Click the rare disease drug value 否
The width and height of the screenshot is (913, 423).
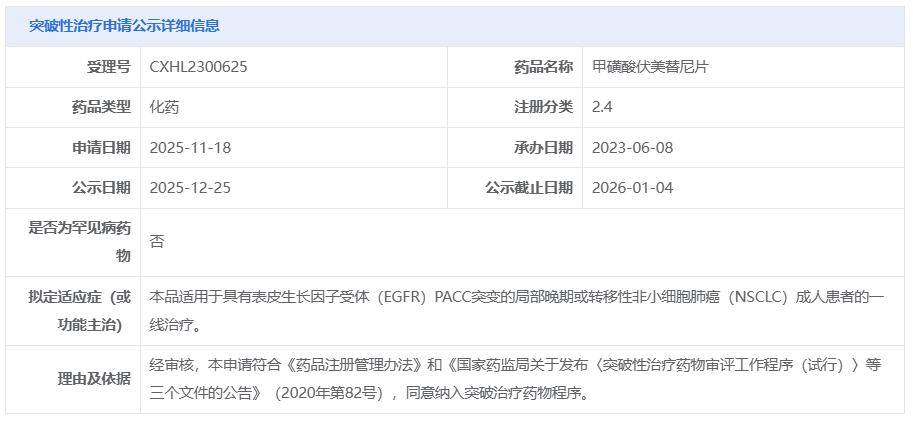[x=157, y=241]
